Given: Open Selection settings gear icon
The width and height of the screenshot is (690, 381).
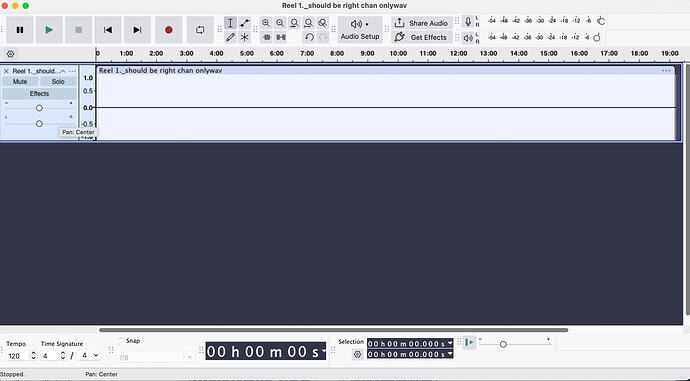Looking at the screenshot, I should pos(357,354).
